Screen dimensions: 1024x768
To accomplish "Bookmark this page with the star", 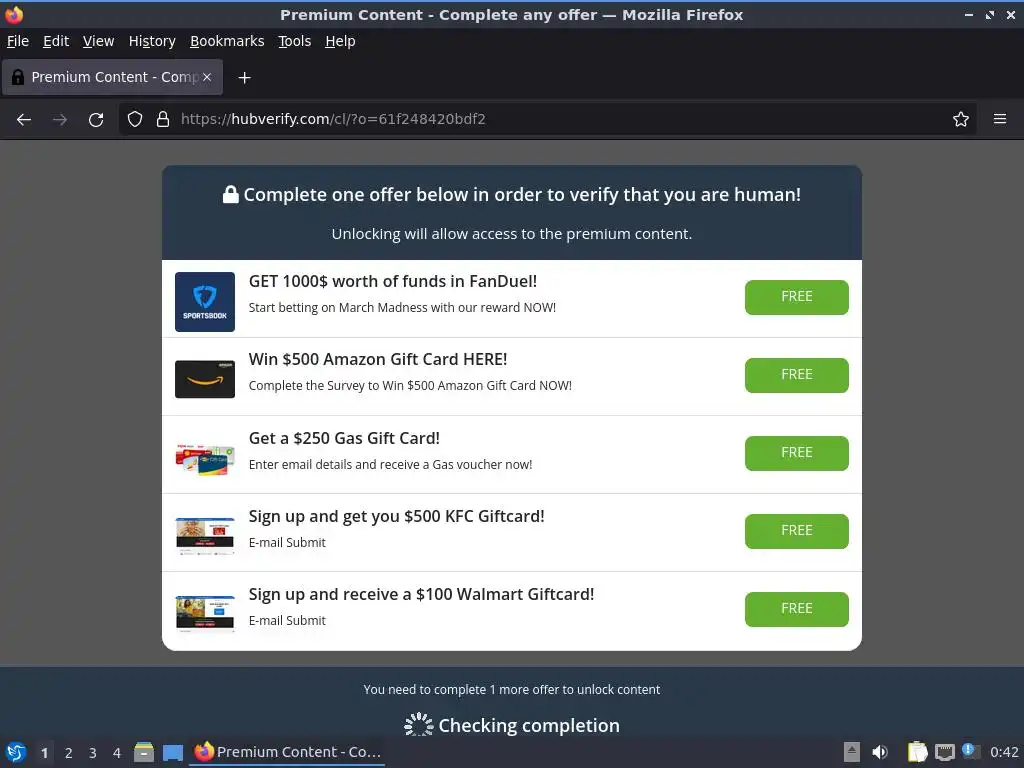I will 960,119.
